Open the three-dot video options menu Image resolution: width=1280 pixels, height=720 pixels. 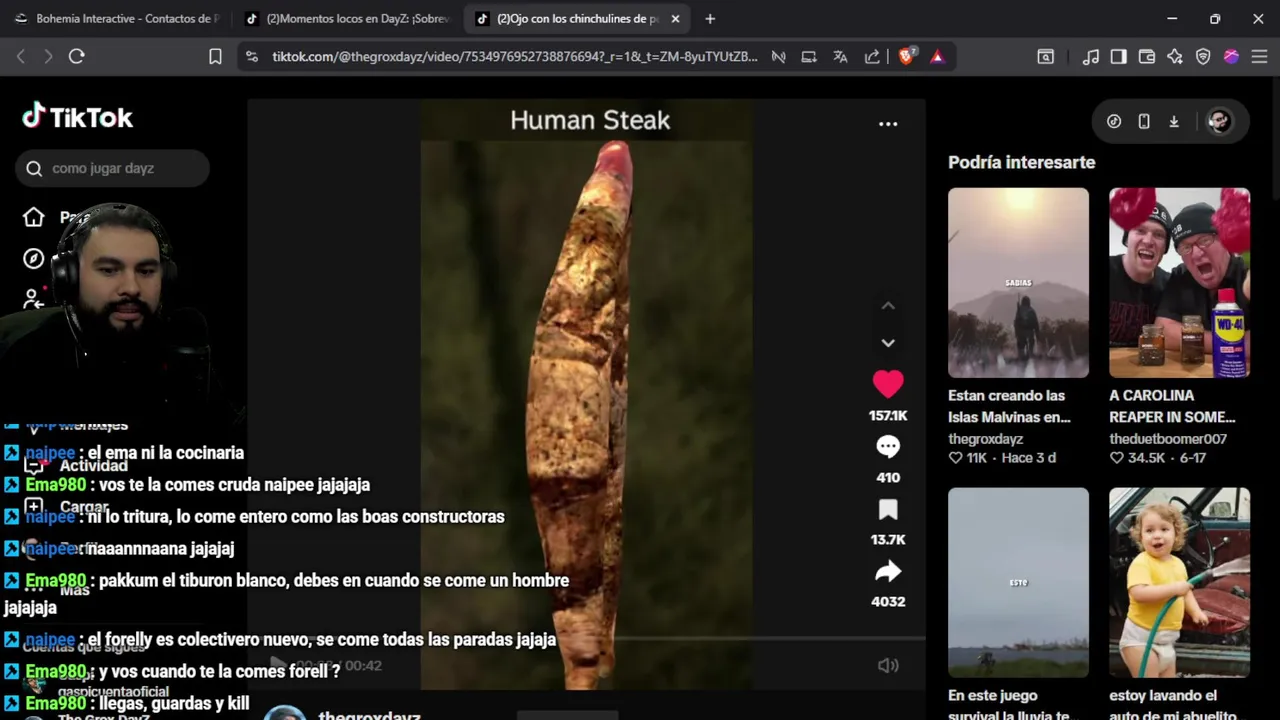pos(888,124)
